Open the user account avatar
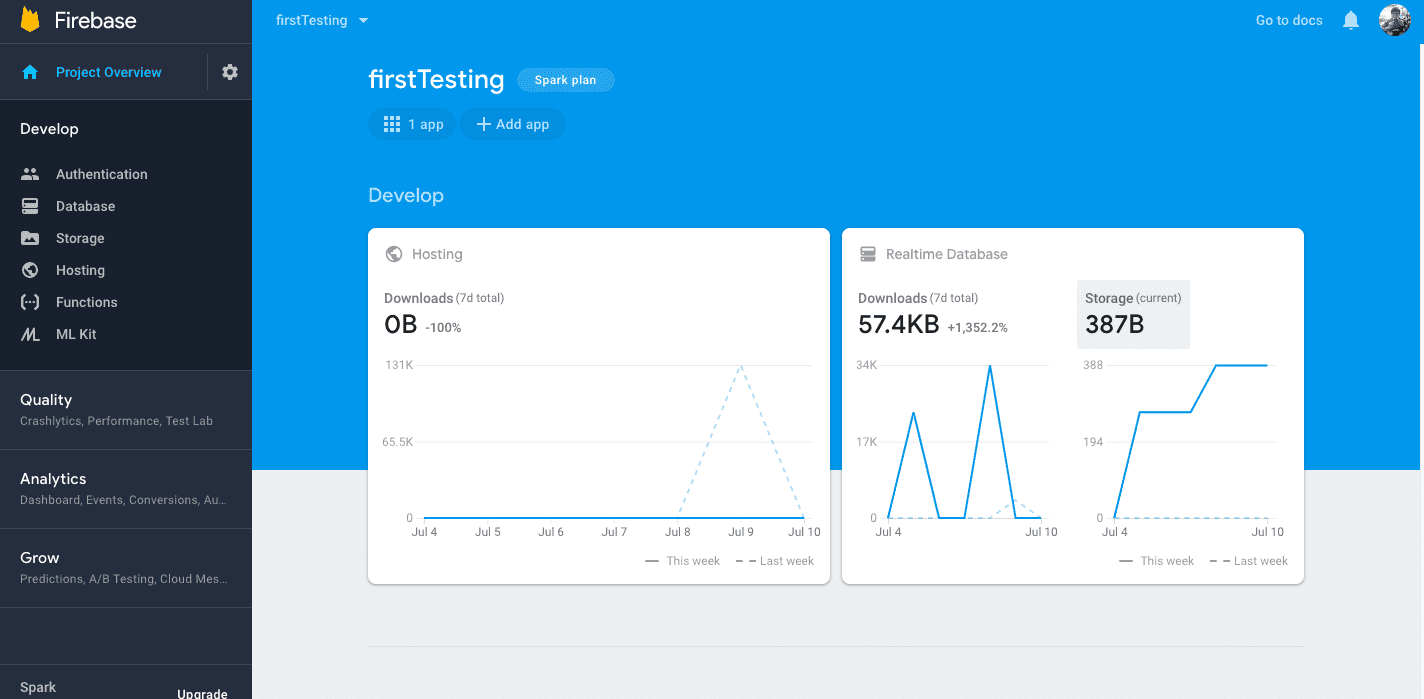Viewport: 1424px width, 699px height. tap(1395, 20)
